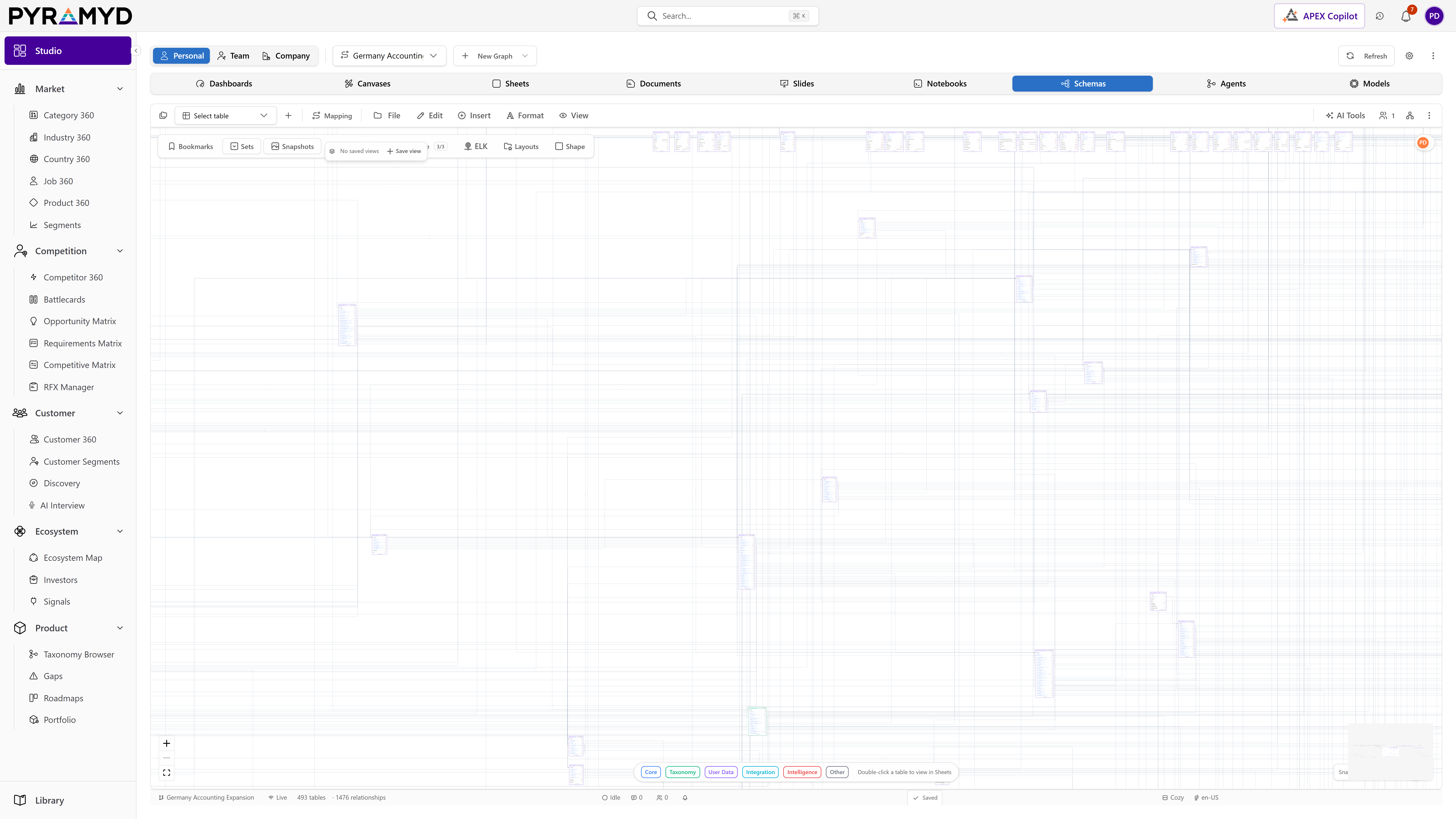Toggle the Intelligence category filter
The height and width of the screenshot is (819, 1456).
(x=802, y=772)
